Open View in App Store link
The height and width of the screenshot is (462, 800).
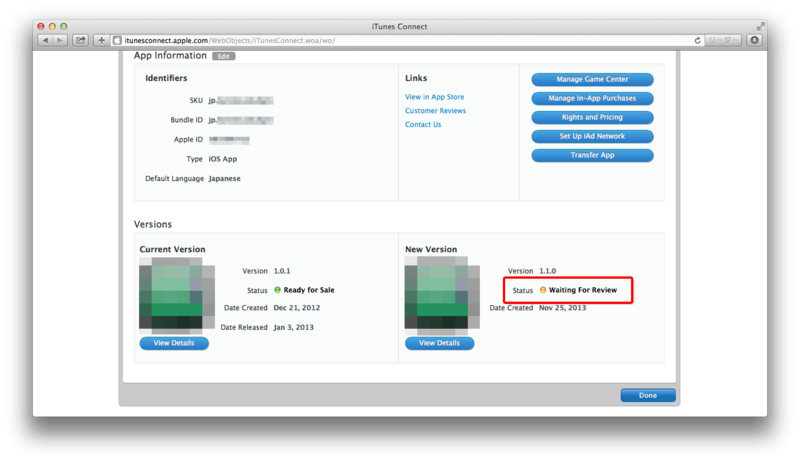click(x=435, y=97)
